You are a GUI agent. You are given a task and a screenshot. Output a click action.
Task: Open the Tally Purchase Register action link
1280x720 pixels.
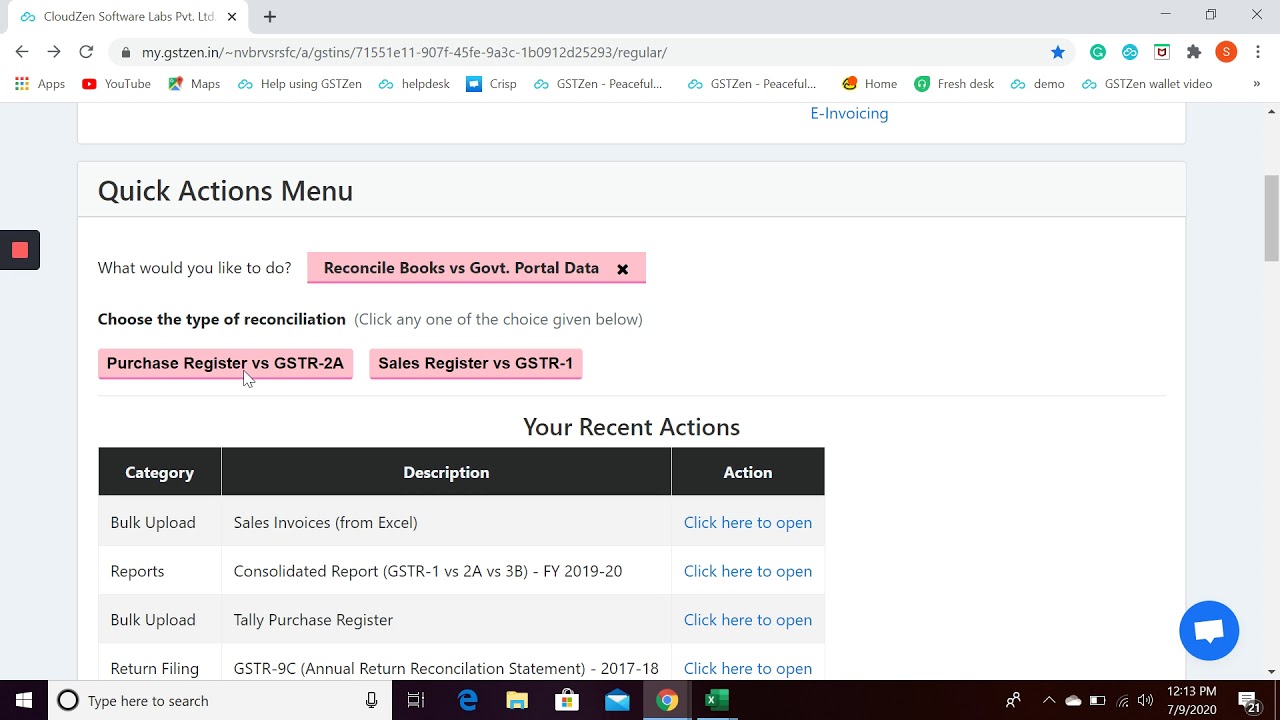pos(748,620)
